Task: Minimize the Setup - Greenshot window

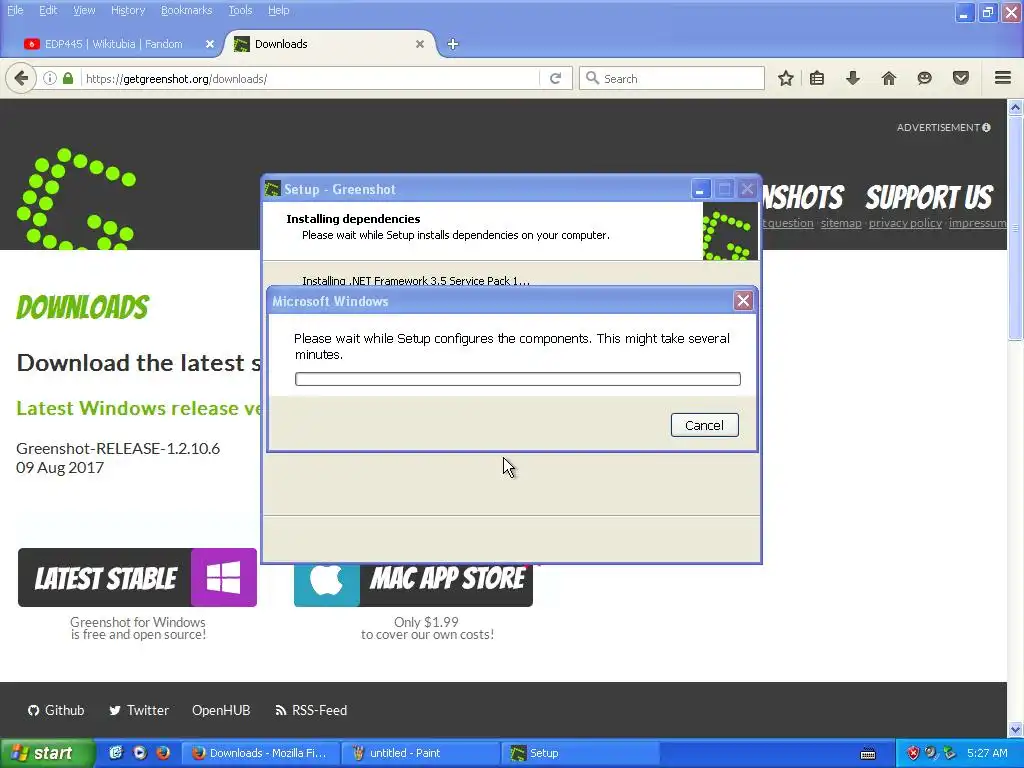Action: tap(700, 189)
